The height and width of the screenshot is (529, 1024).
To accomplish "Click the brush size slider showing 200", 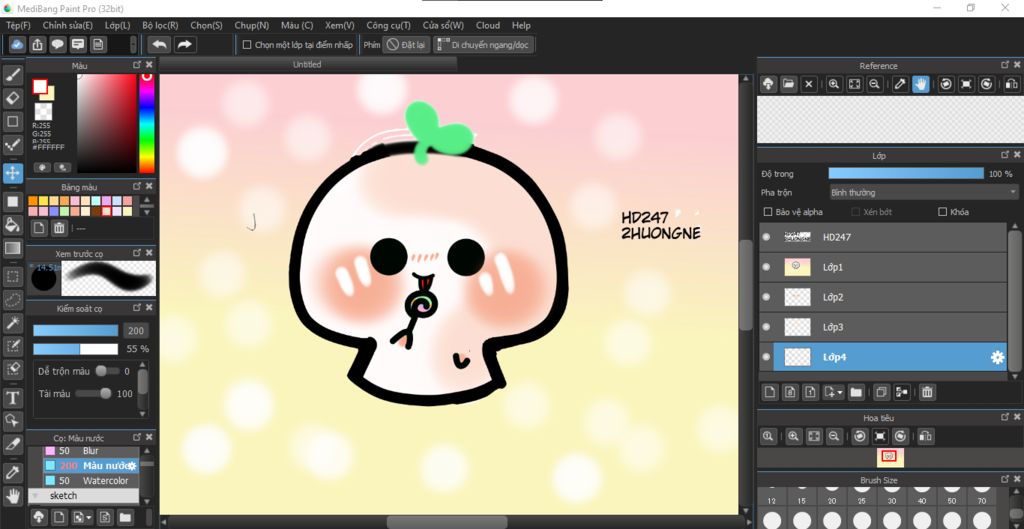I will 76,330.
